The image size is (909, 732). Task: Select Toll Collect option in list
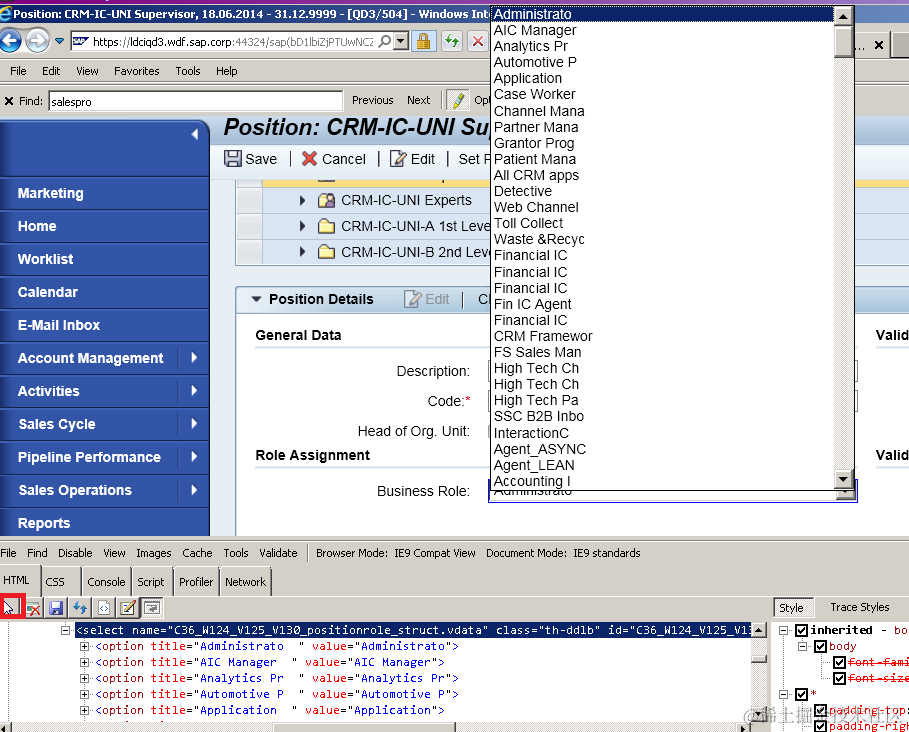(x=663, y=223)
